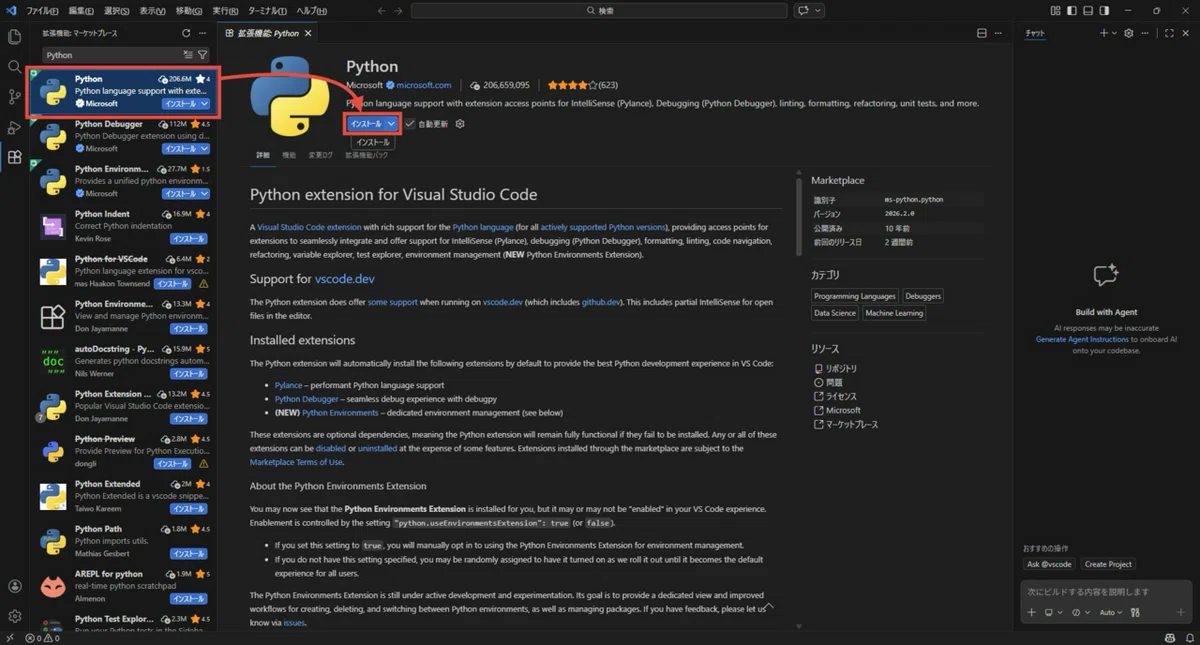Start a new chat with plus icon

(x=1104, y=33)
